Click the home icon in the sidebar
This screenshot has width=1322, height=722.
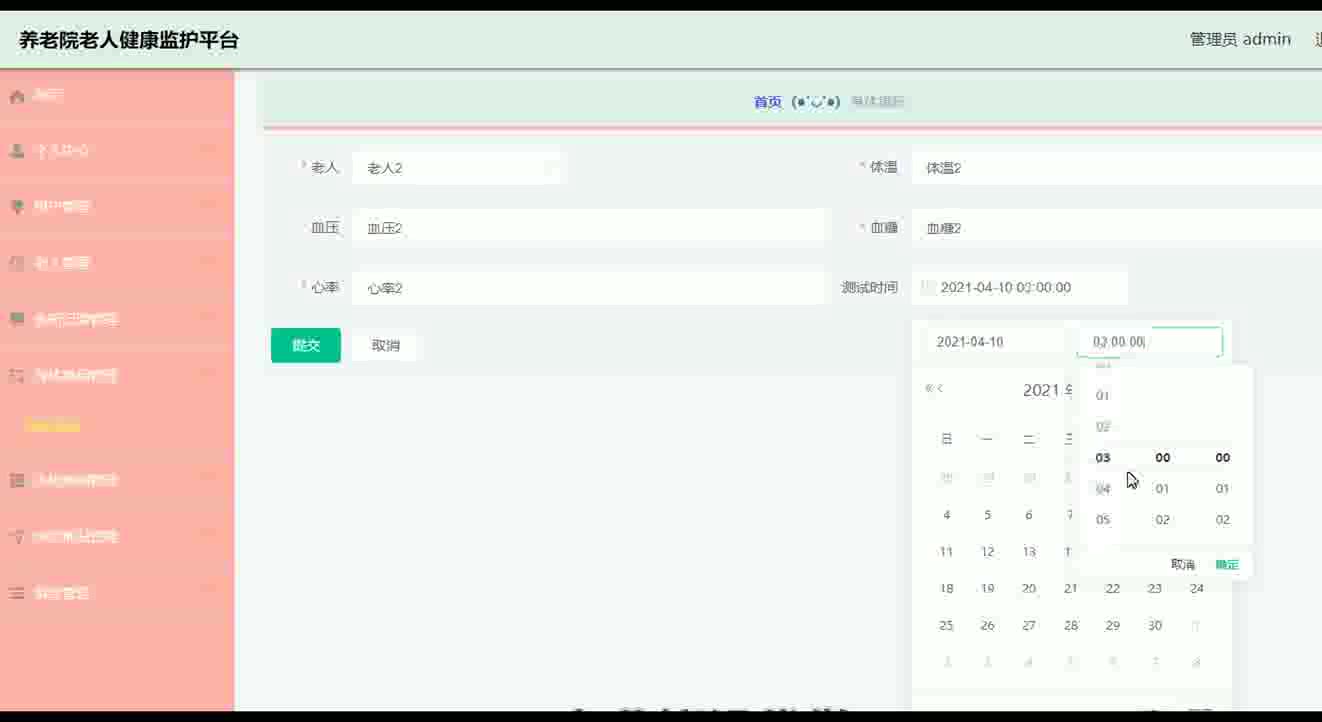point(17,96)
